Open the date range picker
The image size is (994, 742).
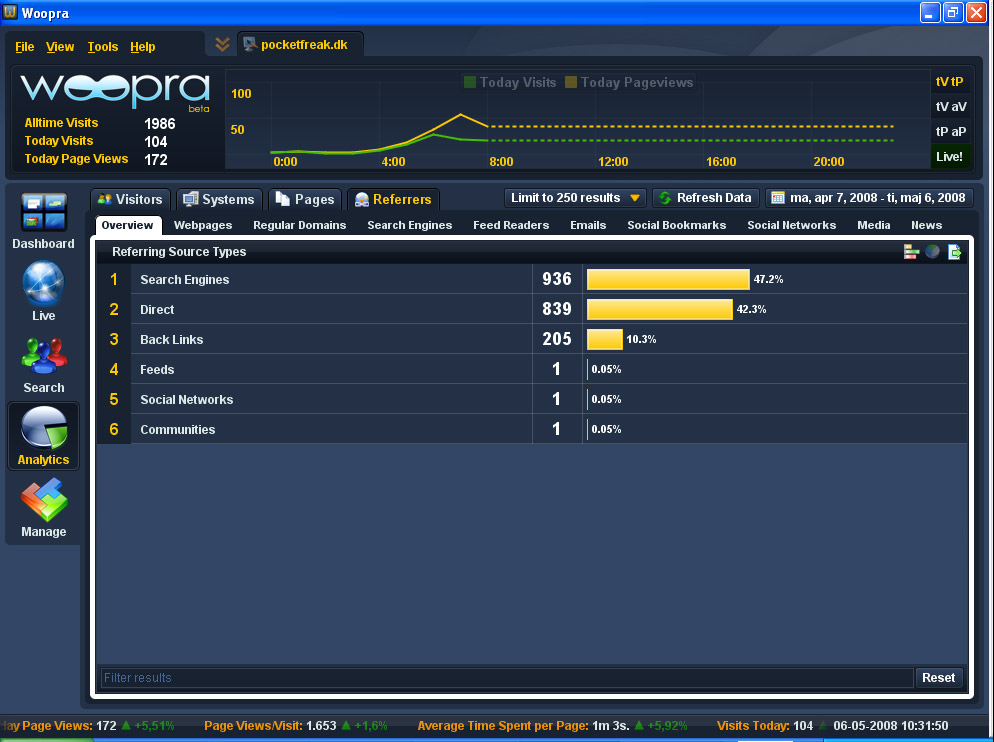pyautogui.click(x=869, y=198)
